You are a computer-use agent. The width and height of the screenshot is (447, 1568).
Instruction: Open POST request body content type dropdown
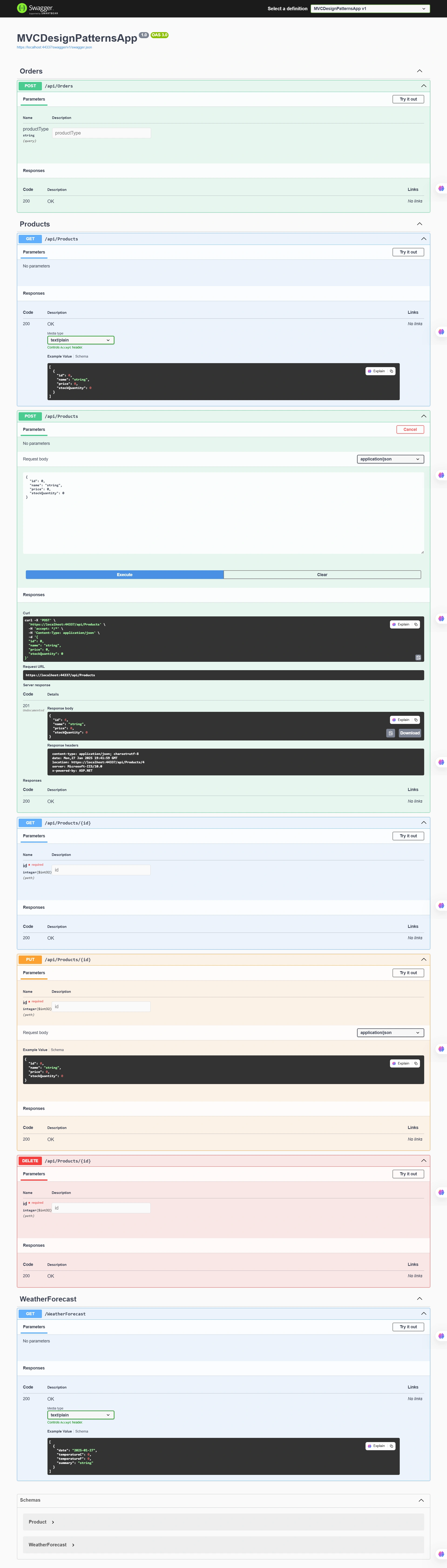(390, 459)
